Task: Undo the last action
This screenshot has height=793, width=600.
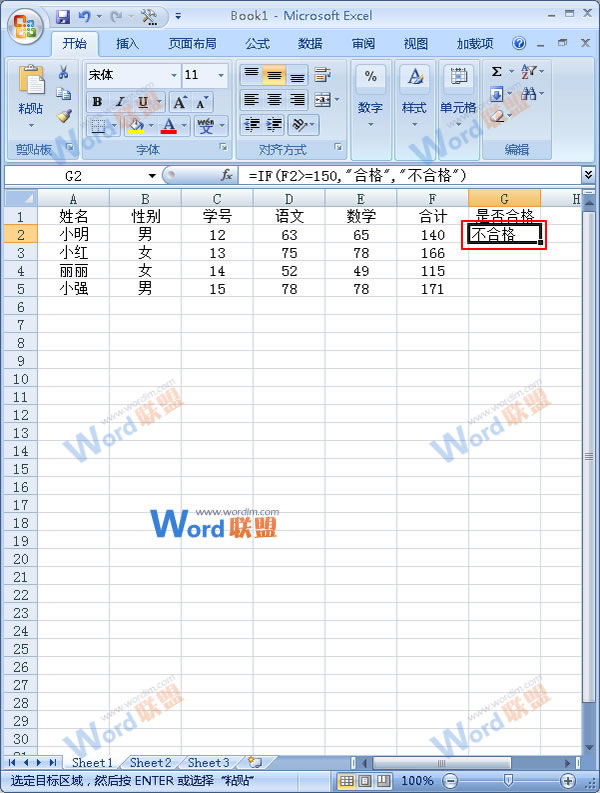Action: (x=84, y=17)
